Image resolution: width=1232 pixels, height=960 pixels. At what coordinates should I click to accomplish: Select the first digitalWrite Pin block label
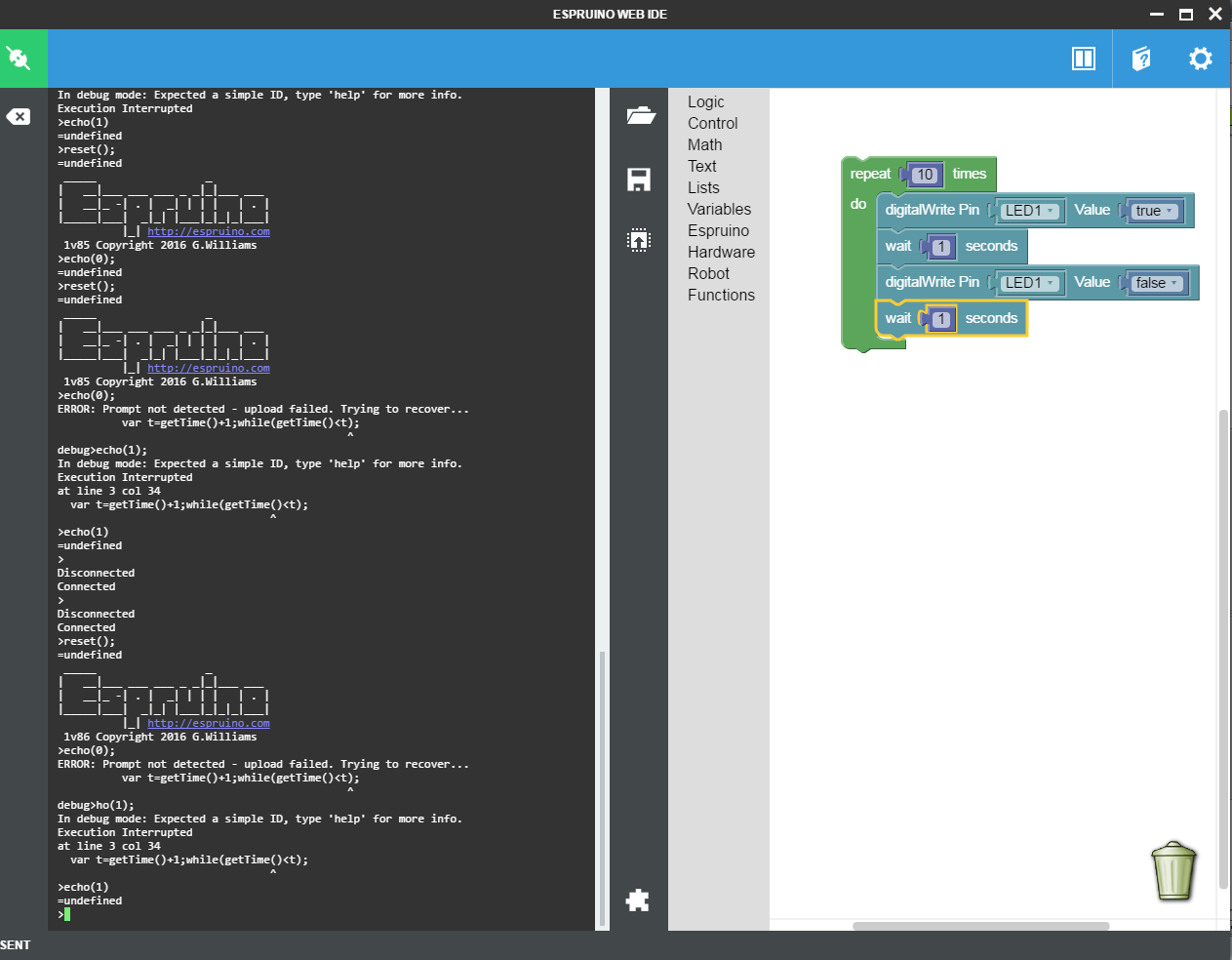click(933, 210)
